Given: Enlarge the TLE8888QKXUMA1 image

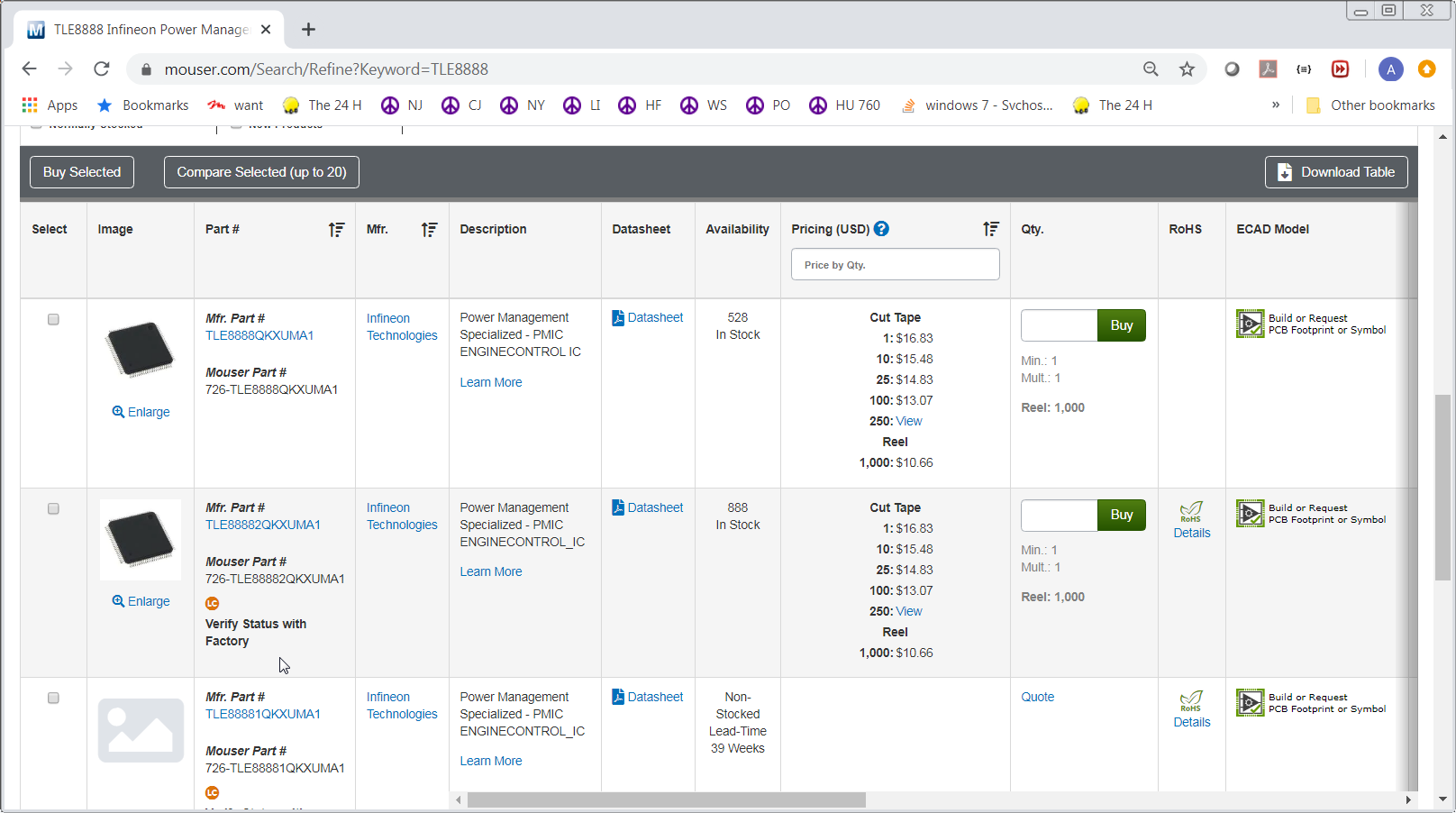Looking at the screenshot, I should 141,412.
